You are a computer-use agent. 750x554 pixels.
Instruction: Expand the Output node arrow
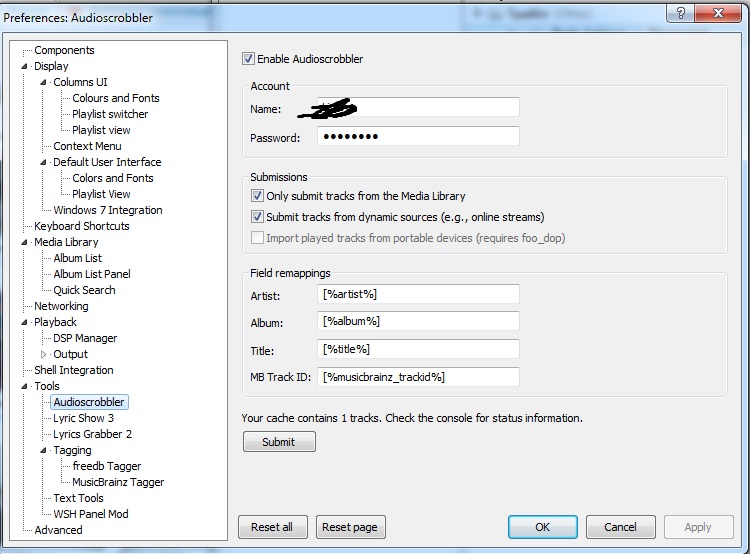pyautogui.click(x=44, y=354)
